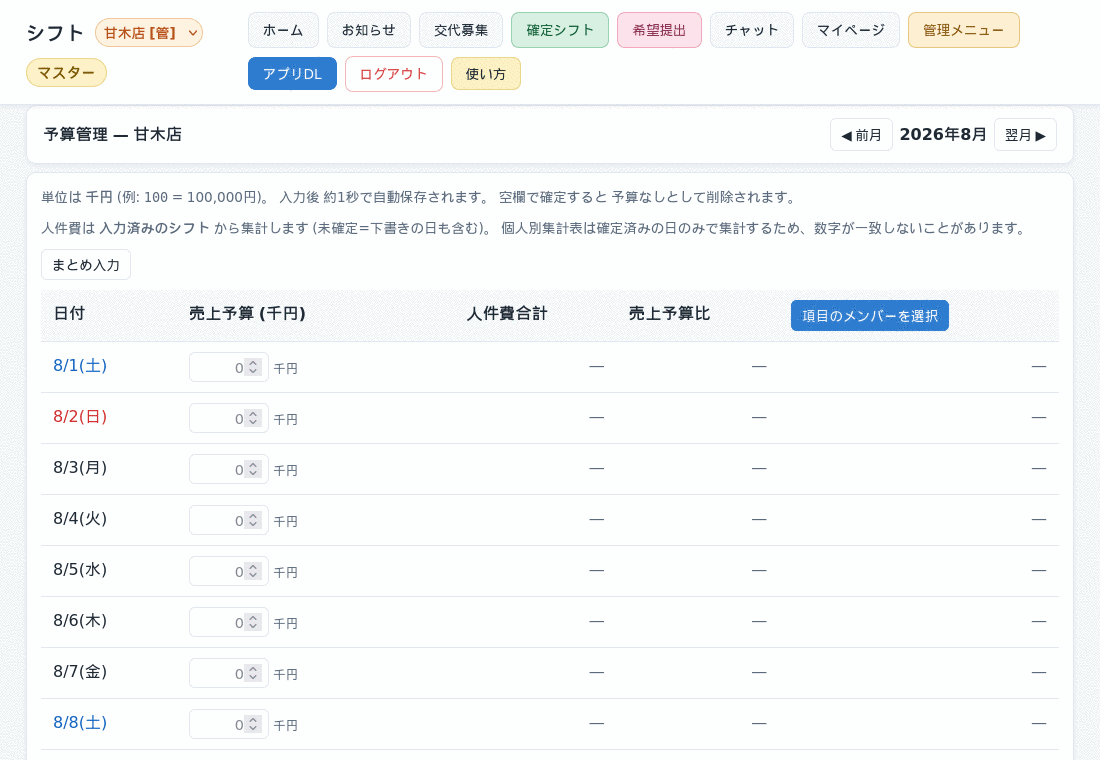Click the budget input for 8/7(金)
Viewport: 1100px width, 760px height.
229,673
